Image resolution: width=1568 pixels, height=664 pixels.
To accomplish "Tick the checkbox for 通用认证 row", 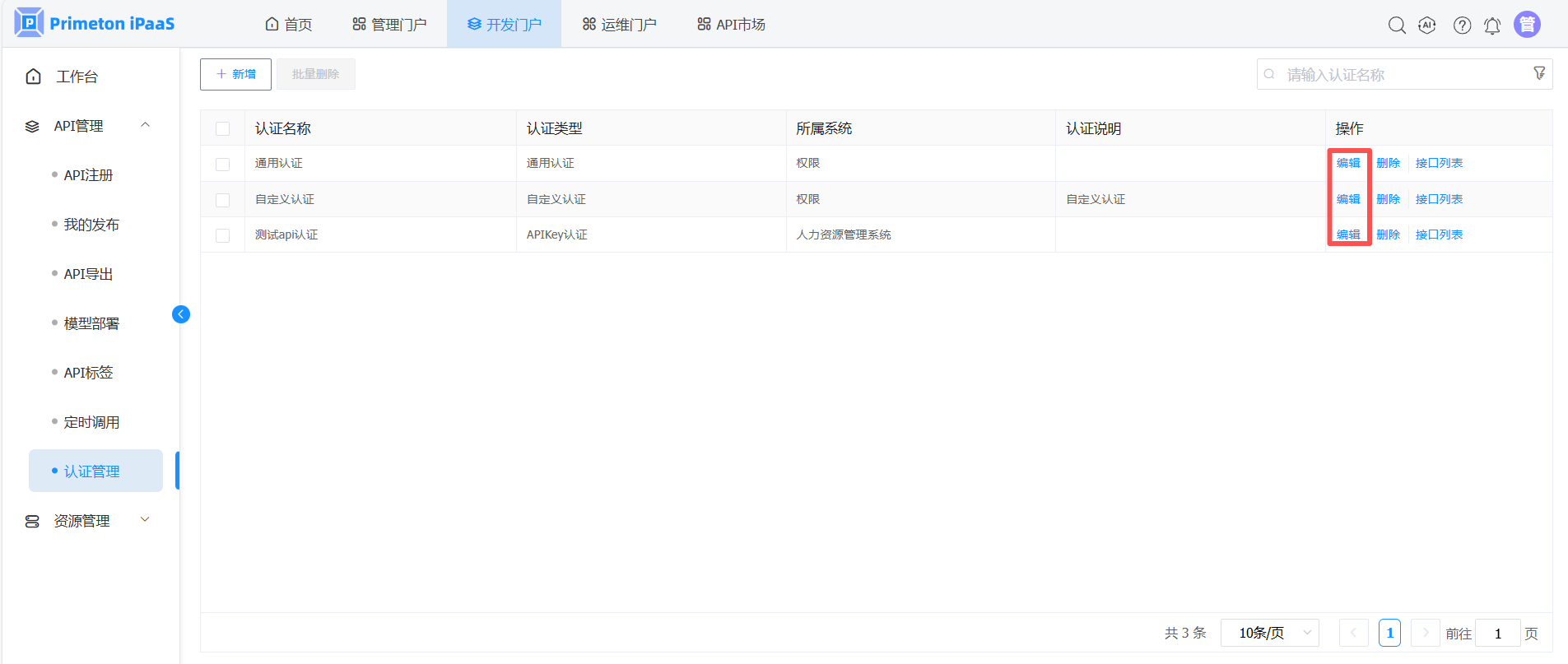I will [222, 164].
